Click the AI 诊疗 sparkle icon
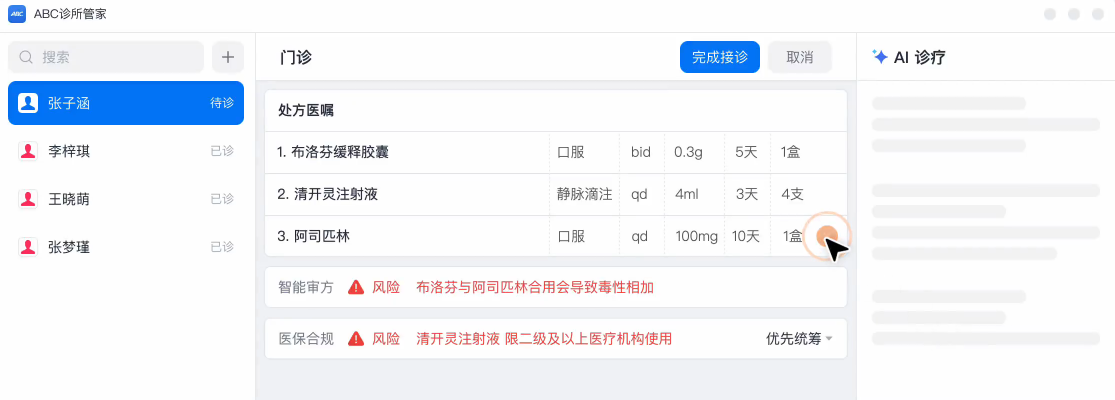This screenshot has width=1115, height=400. 880,57
